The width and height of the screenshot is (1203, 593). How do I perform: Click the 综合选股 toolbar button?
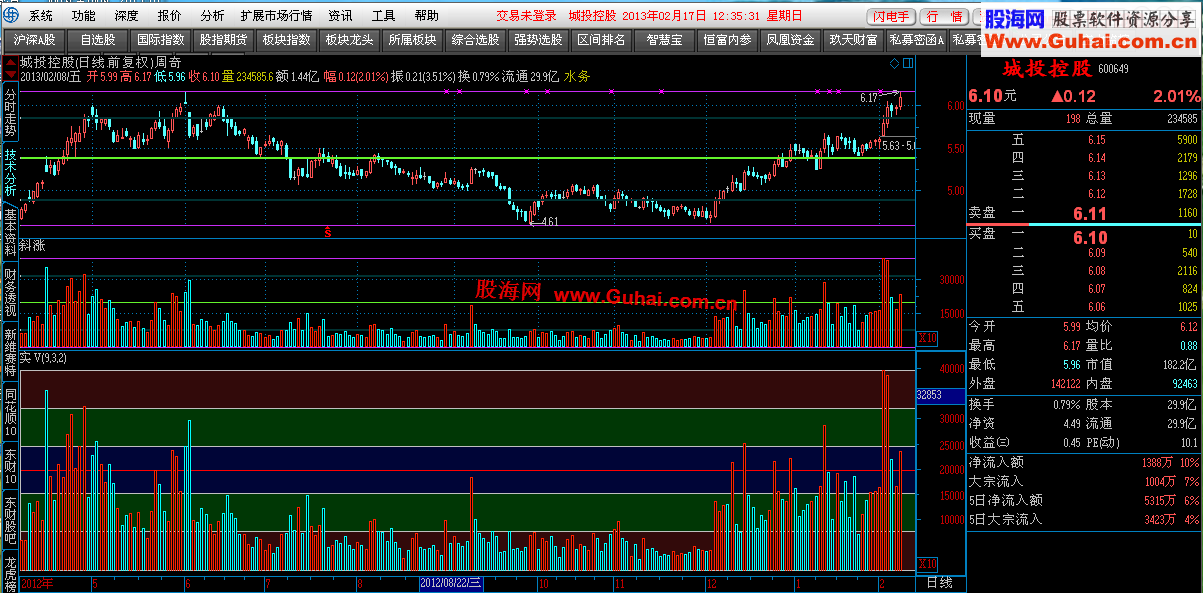pyautogui.click(x=475, y=40)
